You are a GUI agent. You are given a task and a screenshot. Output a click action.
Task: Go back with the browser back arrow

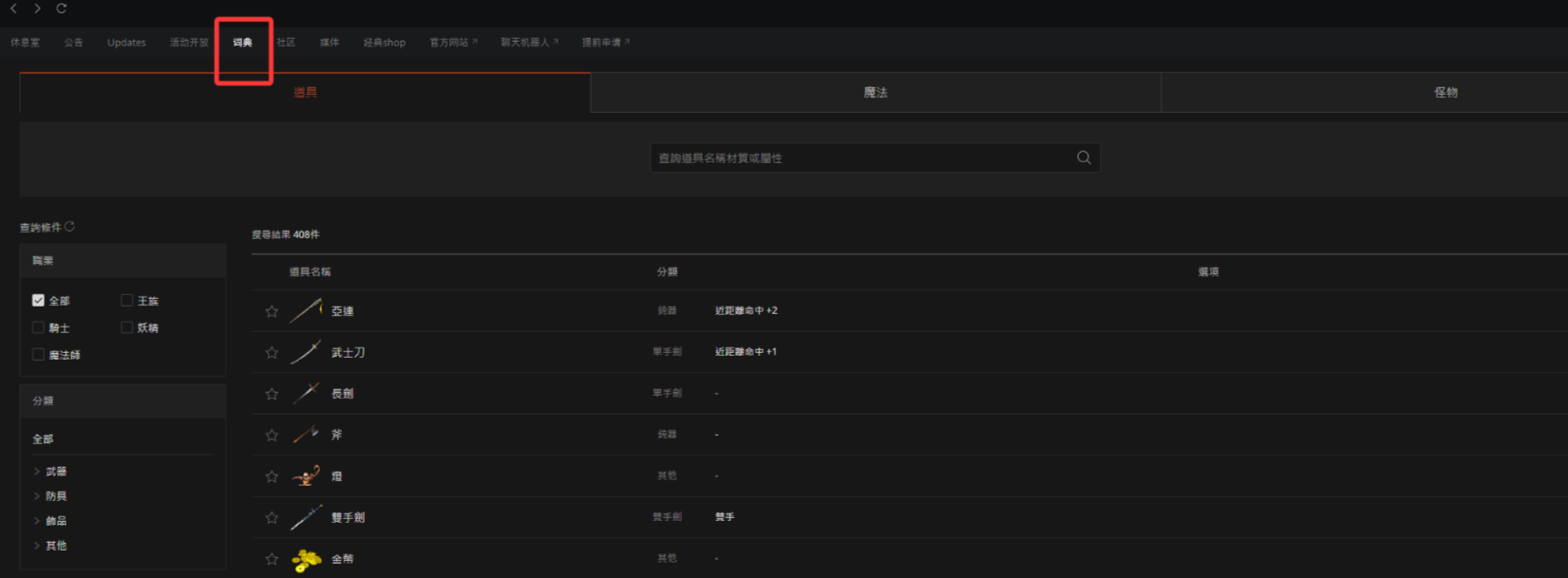(x=13, y=9)
